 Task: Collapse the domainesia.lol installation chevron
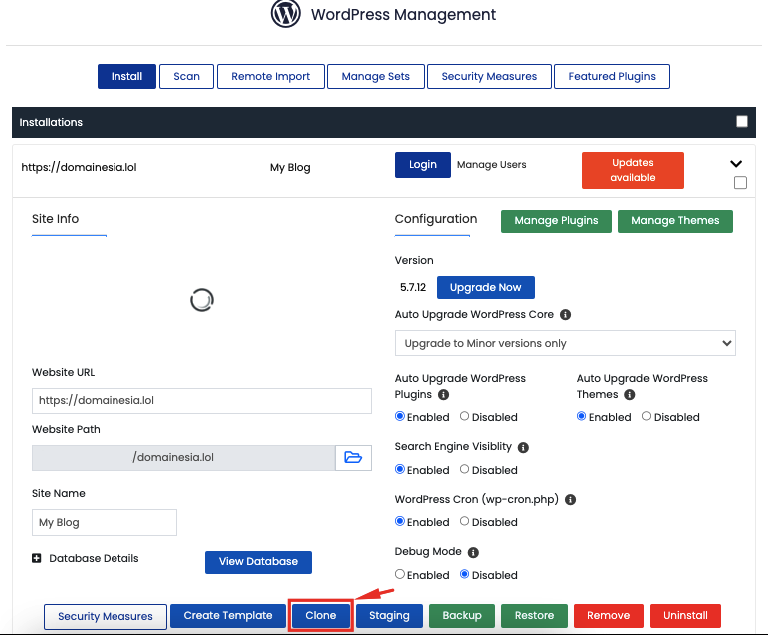click(736, 164)
